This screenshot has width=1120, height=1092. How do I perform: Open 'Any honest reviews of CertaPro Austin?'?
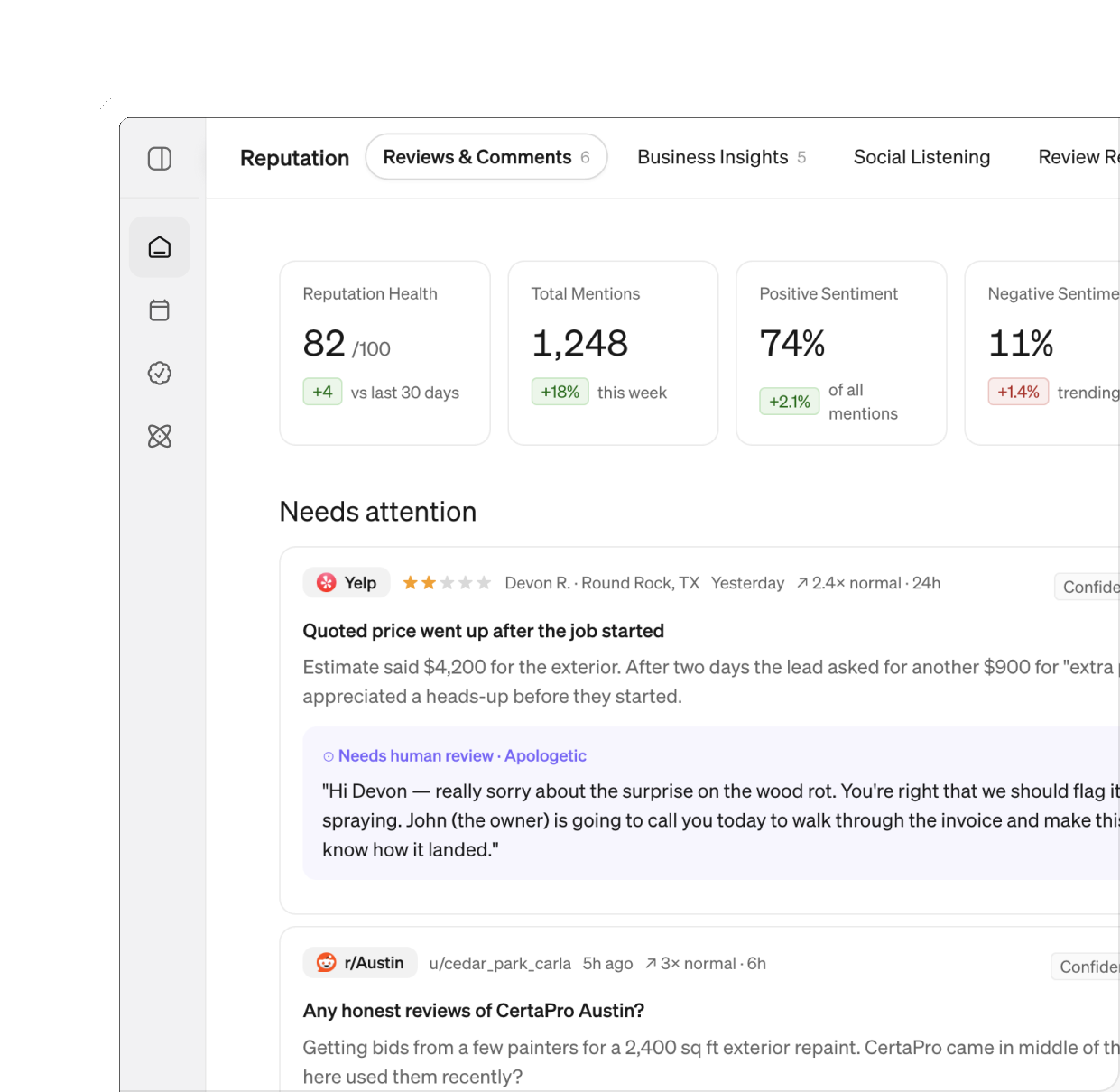coord(474,1011)
